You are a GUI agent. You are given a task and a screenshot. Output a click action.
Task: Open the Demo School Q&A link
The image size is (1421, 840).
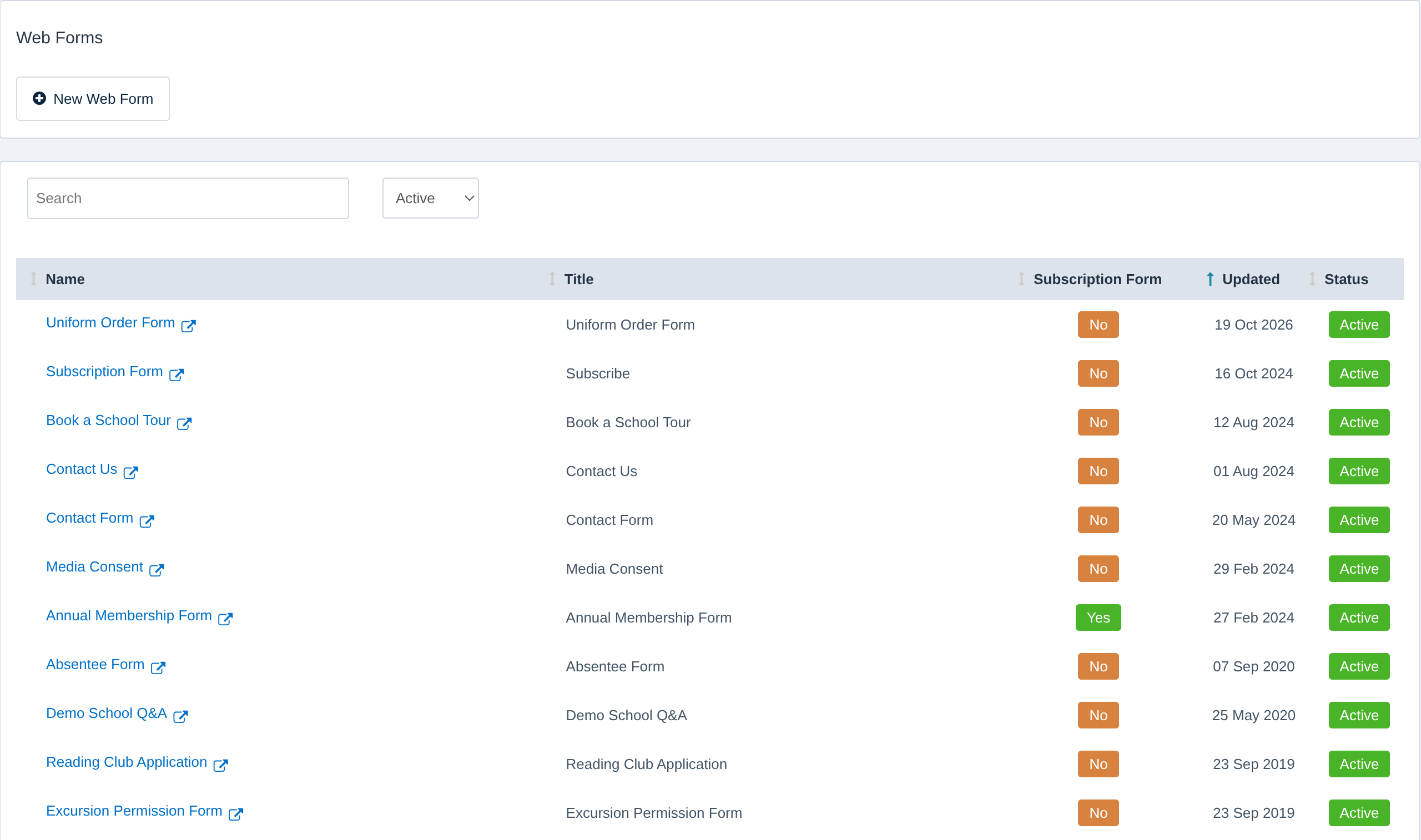[x=106, y=714]
